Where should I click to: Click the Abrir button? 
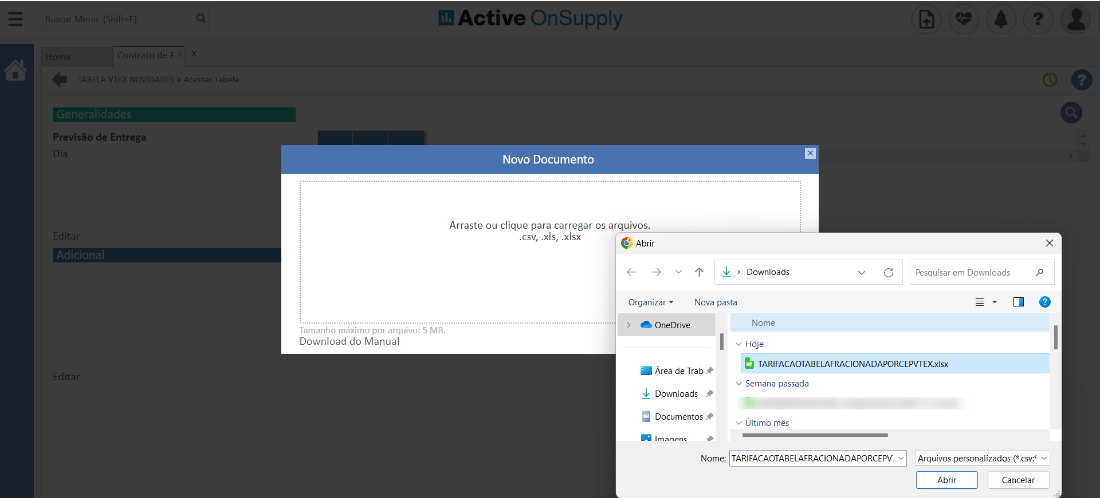(946, 480)
